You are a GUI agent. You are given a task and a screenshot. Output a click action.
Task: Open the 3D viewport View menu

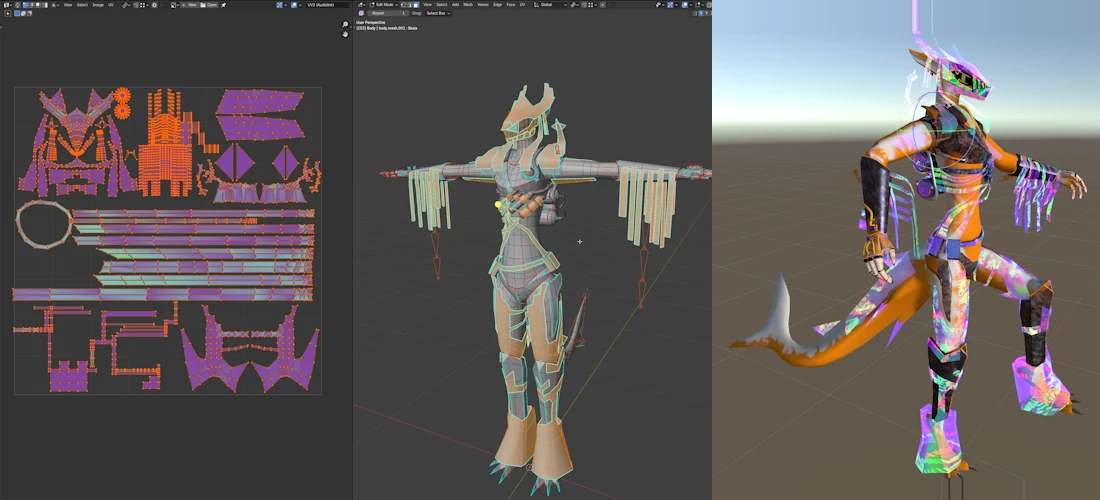[x=427, y=5]
